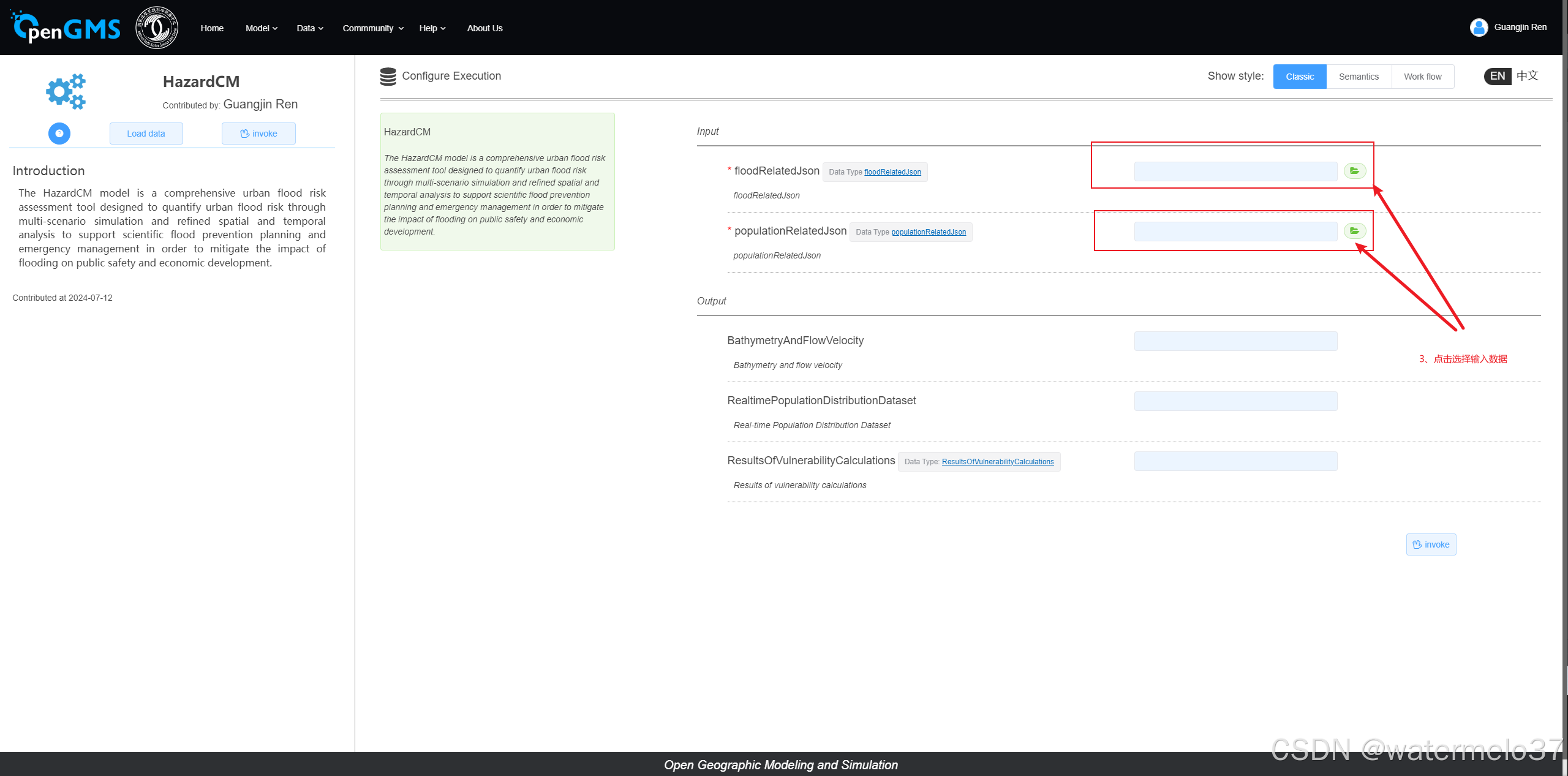The image size is (1568, 776).
Task: Switch language to 中文
Action: 1527,76
